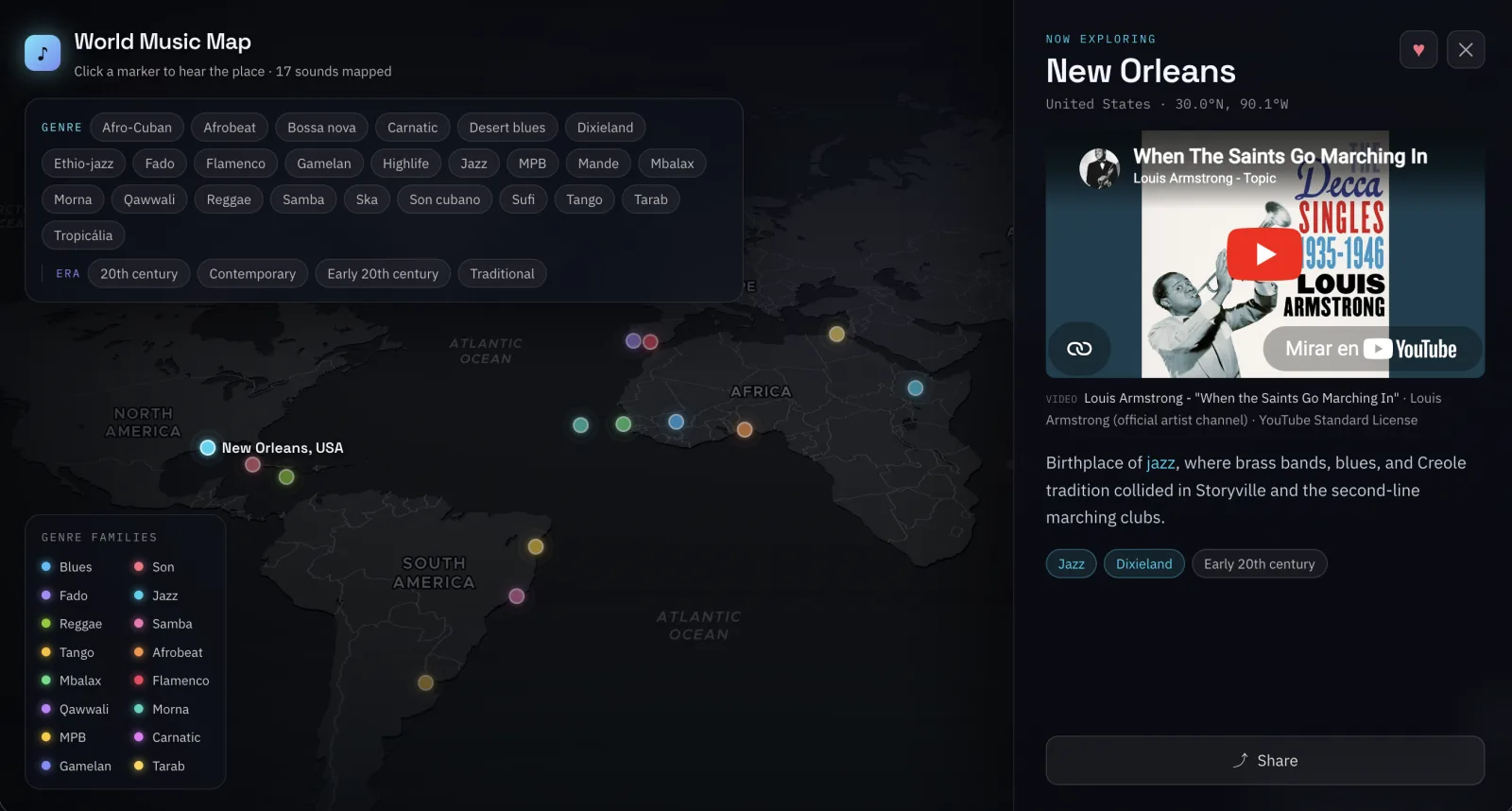1512x811 pixels.
Task: Share the New Orleans place
Action: click(1264, 760)
